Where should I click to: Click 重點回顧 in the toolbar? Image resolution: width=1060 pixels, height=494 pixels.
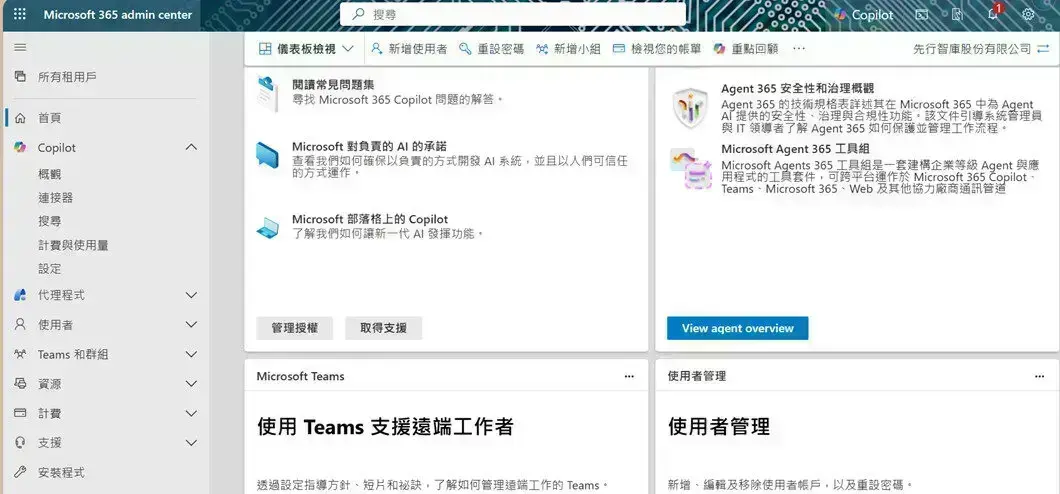tap(746, 49)
